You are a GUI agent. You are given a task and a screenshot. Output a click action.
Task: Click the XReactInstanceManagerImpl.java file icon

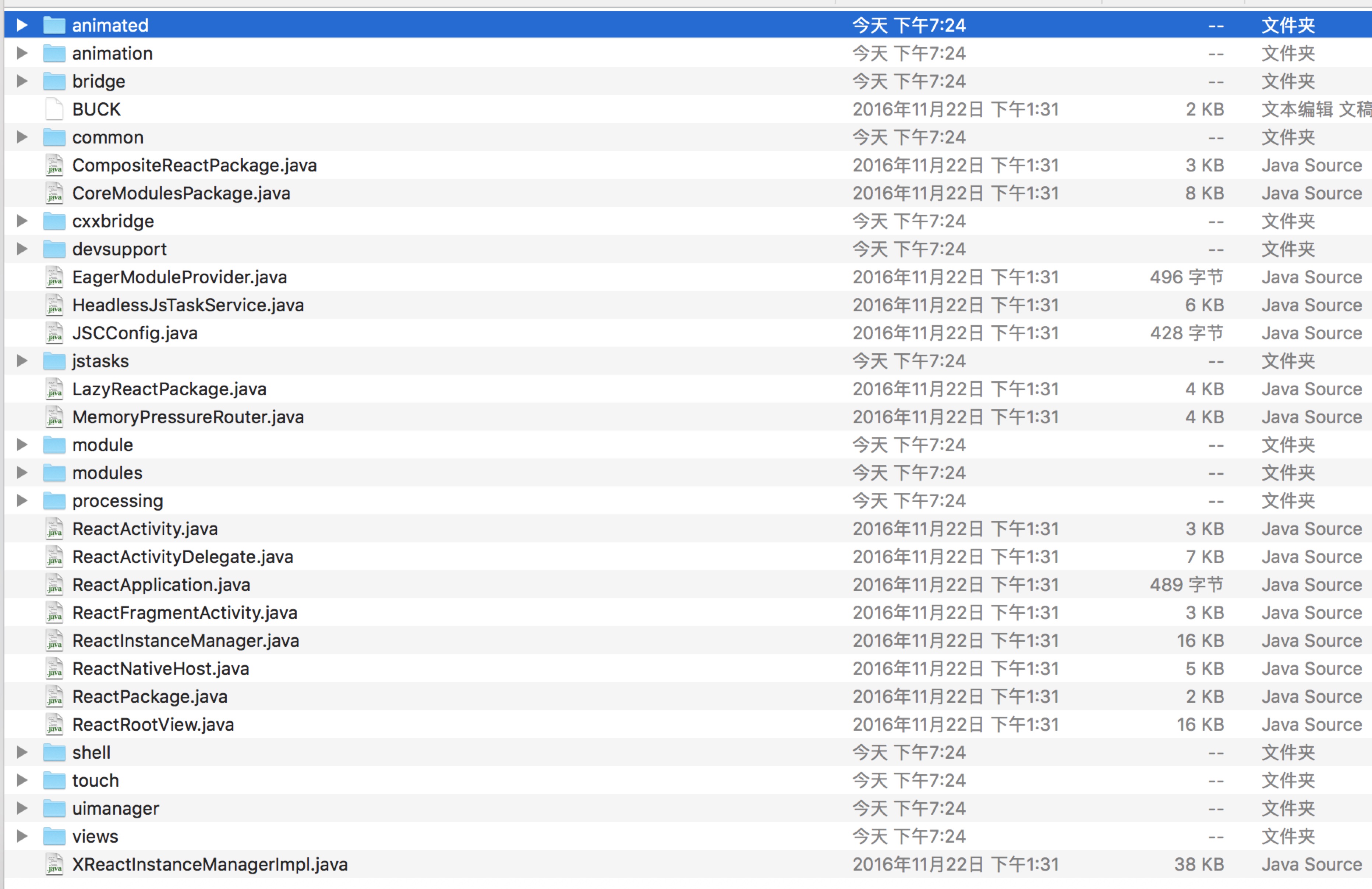pos(54,864)
